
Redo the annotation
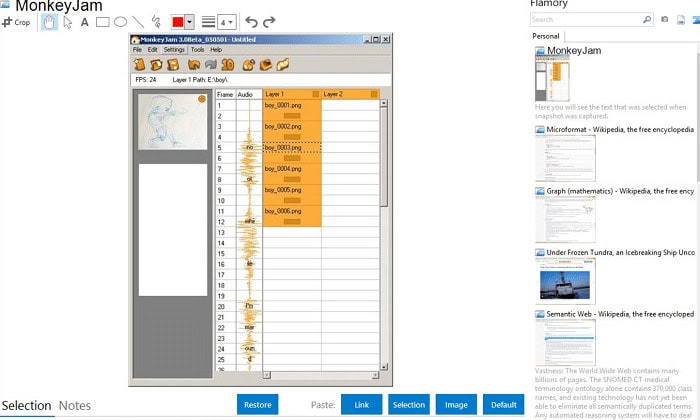click(269, 21)
